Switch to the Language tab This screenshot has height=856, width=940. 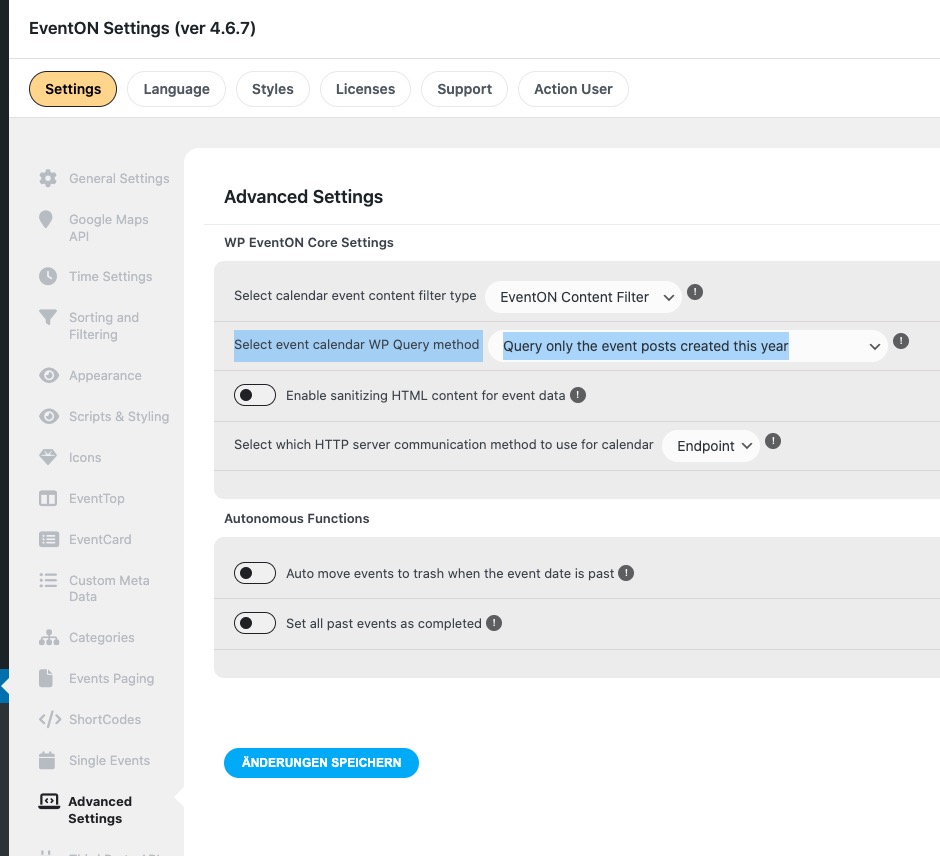[x=176, y=89]
